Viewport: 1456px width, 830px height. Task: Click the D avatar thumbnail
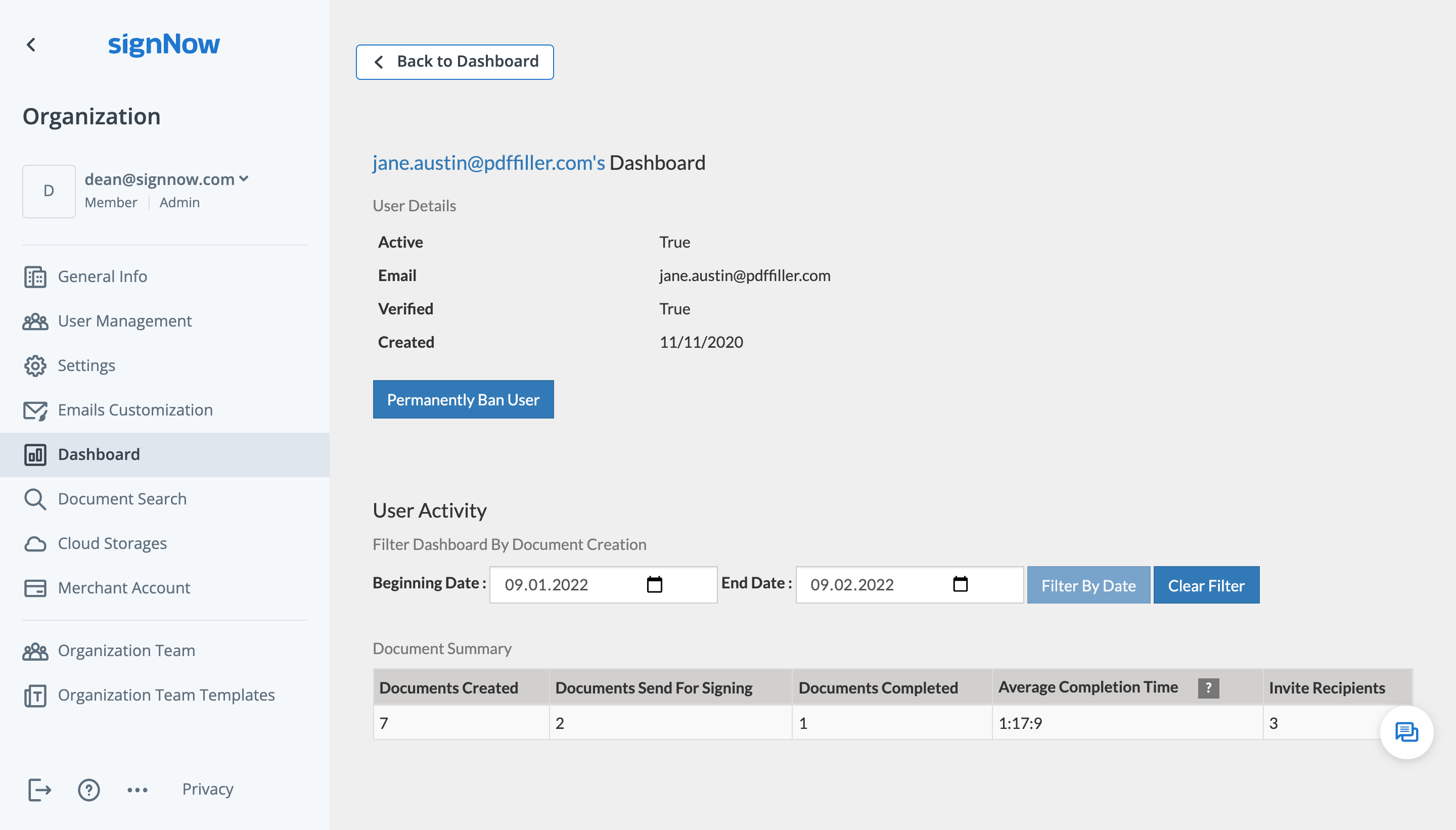[x=49, y=191]
